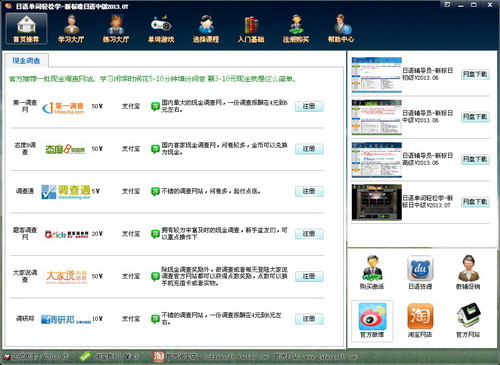Click the 大家说 survey site logo
The image size is (500, 365).
click(66, 277)
